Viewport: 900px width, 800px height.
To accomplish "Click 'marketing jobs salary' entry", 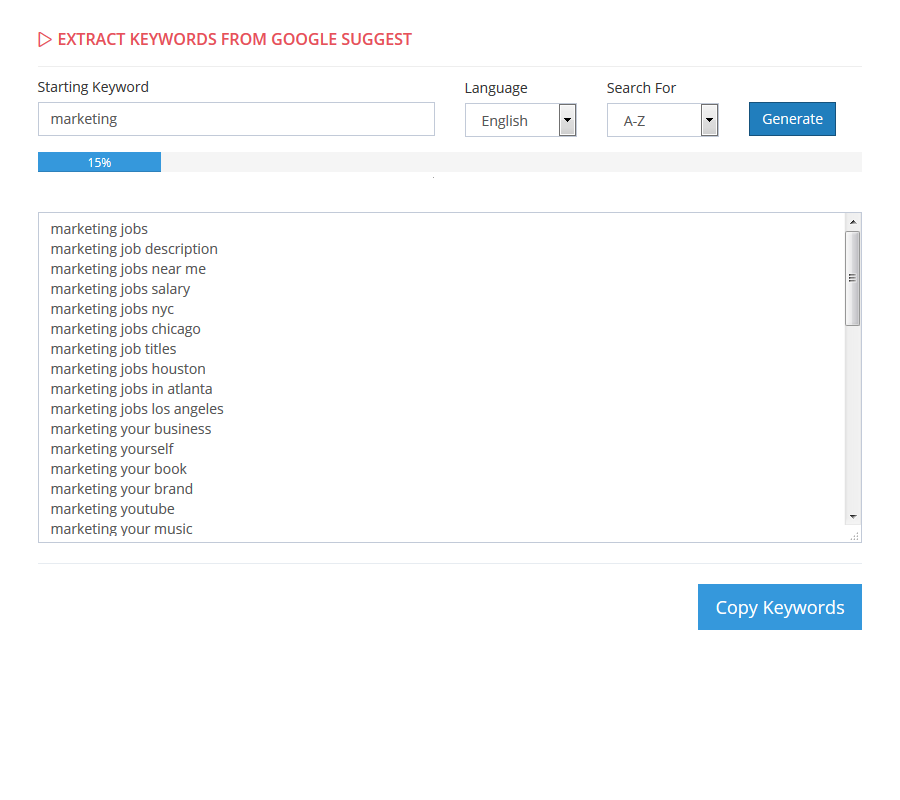I will pyautogui.click(x=121, y=289).
